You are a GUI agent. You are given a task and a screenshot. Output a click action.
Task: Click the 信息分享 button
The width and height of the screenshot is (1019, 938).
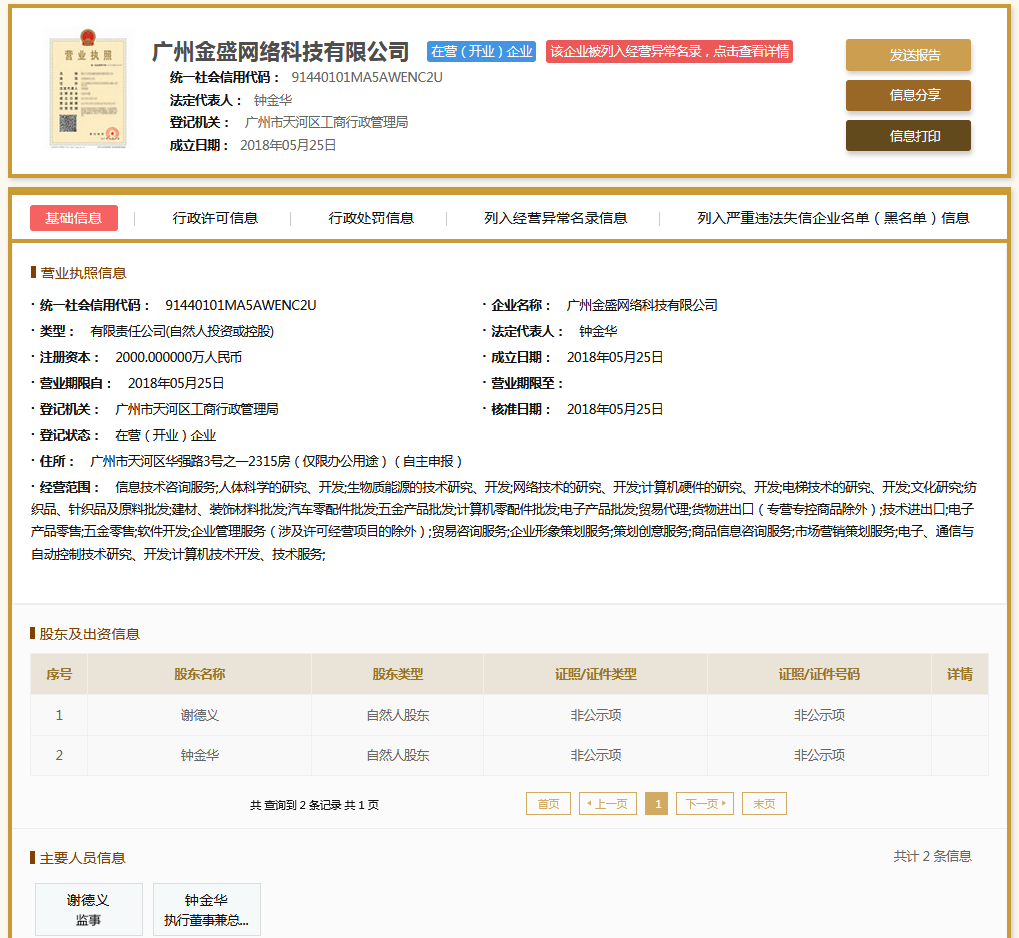pos(907,96)
